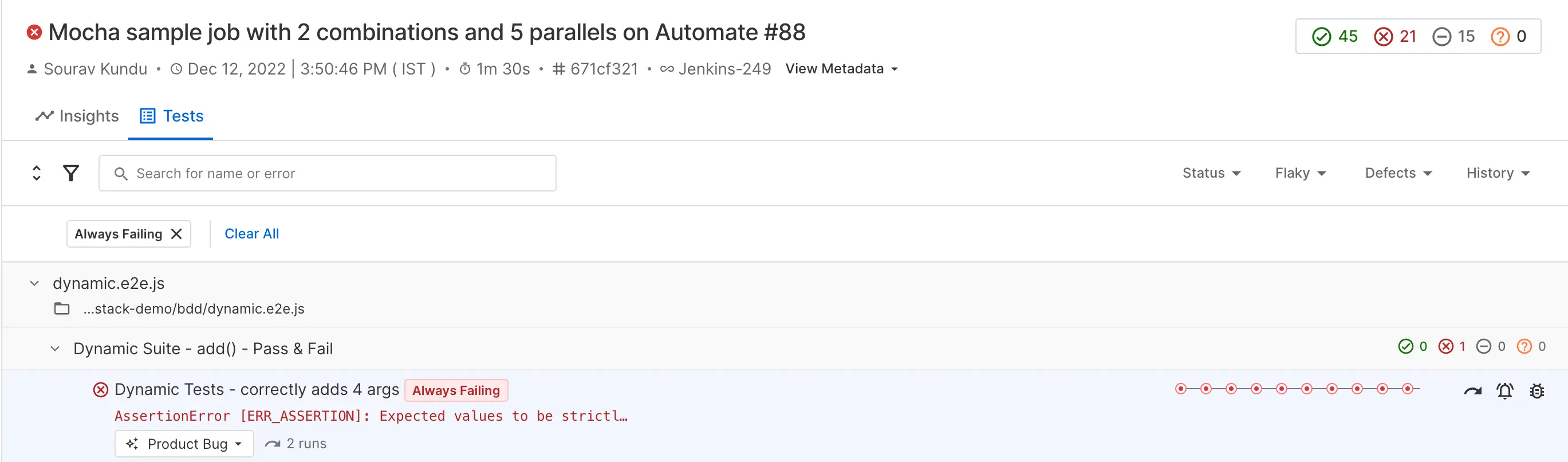Click the failed tests count icon (21)
This screenshot has height=462, width=1568.
[x=1383, y=37]
